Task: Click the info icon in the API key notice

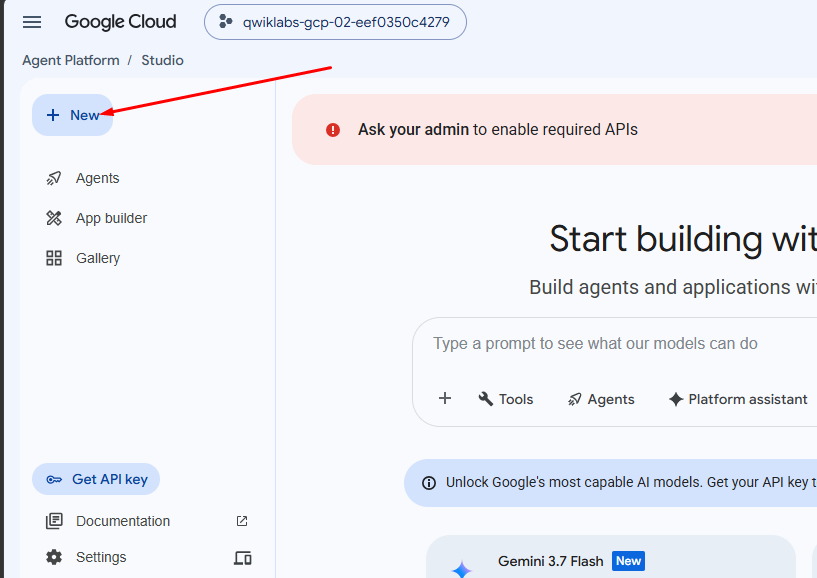Action: coord(429,483)
